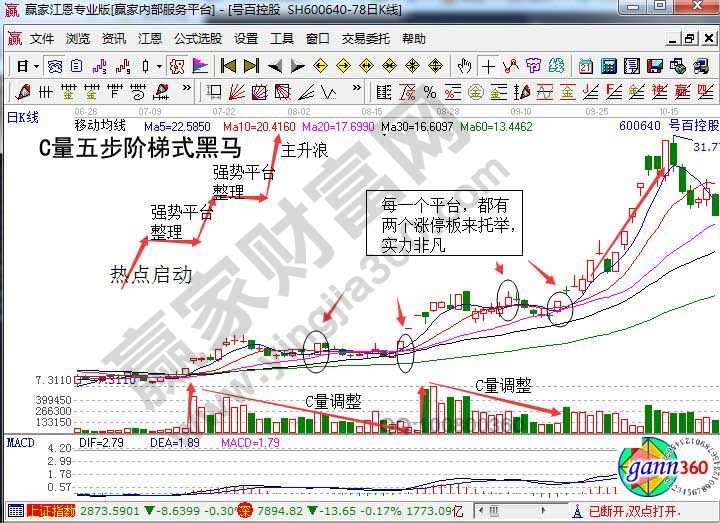Click the 日K线 chart label
720x523 pixels.
coord(22,116)
